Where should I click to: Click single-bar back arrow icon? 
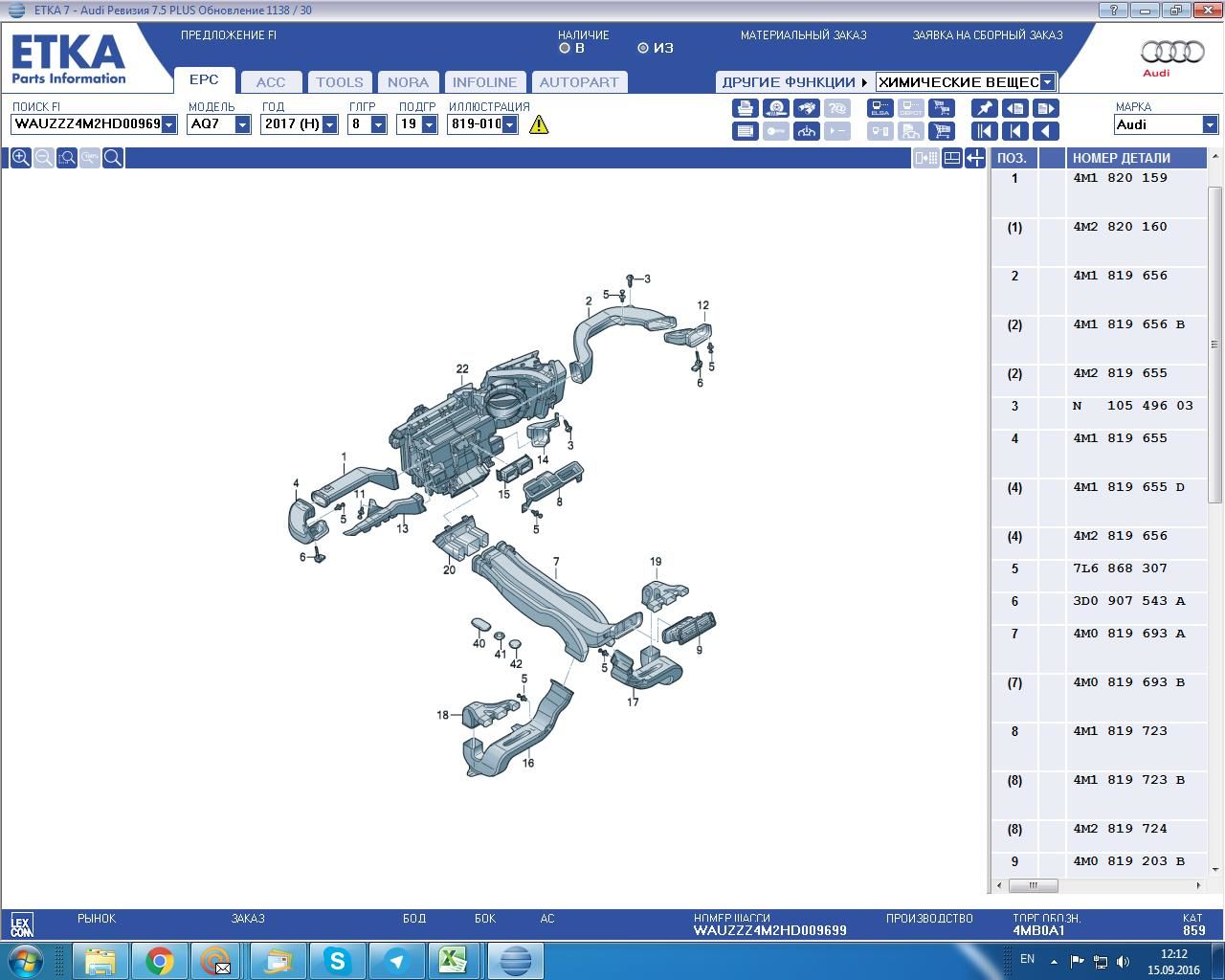[1015, 131]
